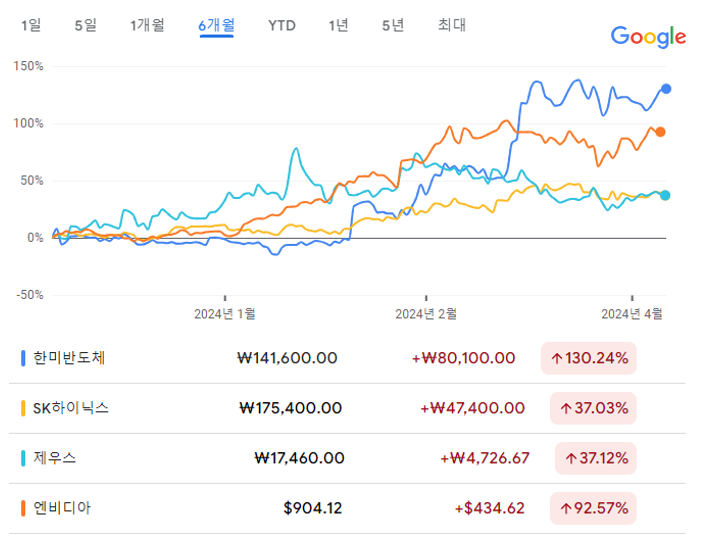Image resolution: width=724 pixels, height=539 pixels.
Task: Click the up arrow in 92.57% badge
Action: (x=566, y=509)
